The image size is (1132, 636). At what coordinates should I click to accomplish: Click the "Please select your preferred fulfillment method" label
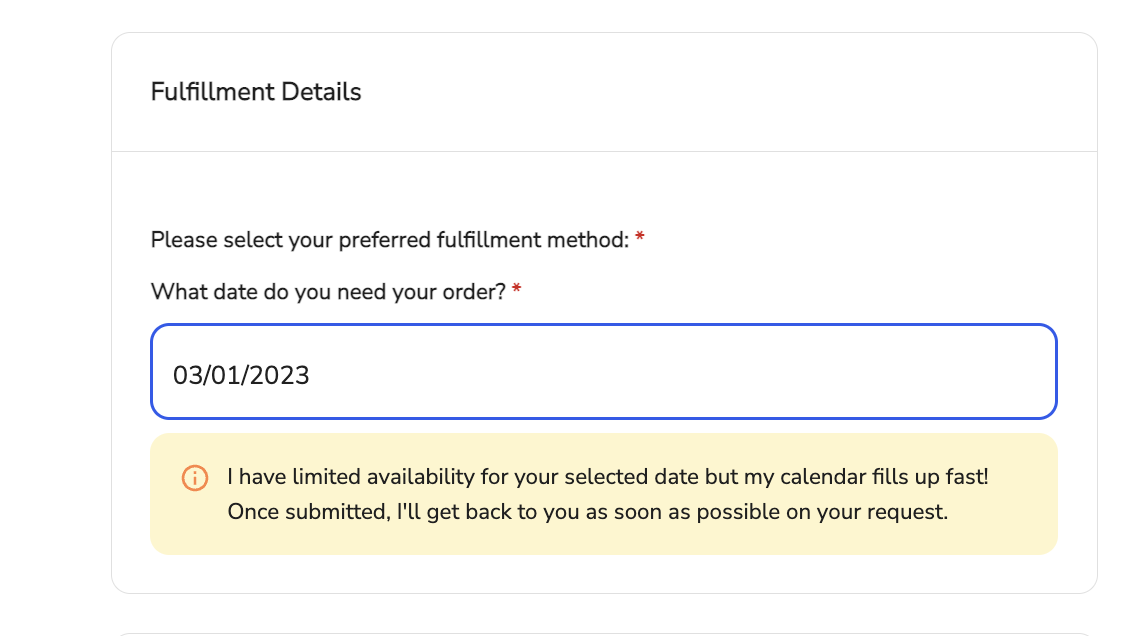click(390, 240)
